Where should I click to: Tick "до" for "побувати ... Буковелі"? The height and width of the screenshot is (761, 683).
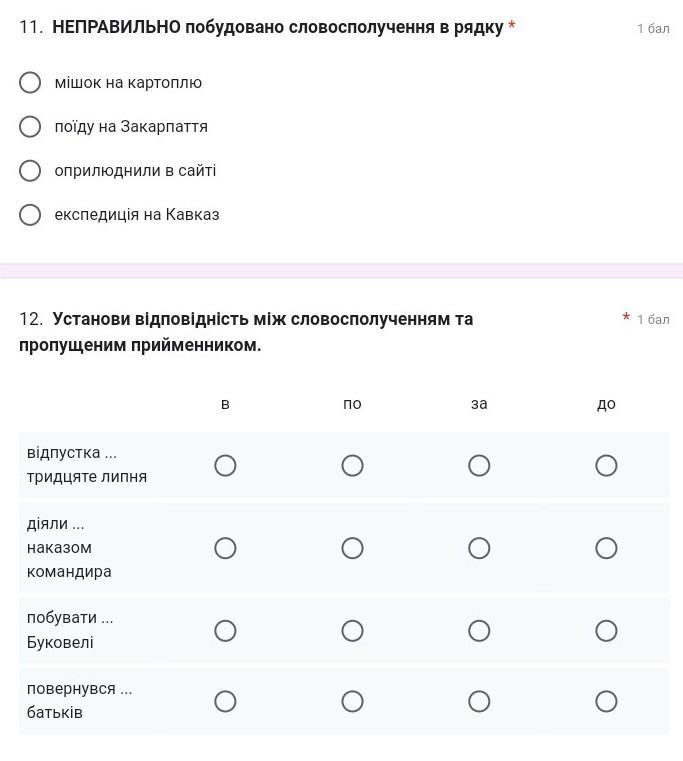[x=606, y=630]
